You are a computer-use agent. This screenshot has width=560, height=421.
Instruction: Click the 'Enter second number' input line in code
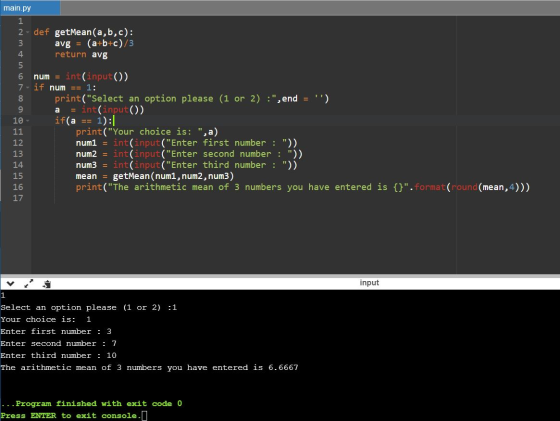click(x=189, y=154)
